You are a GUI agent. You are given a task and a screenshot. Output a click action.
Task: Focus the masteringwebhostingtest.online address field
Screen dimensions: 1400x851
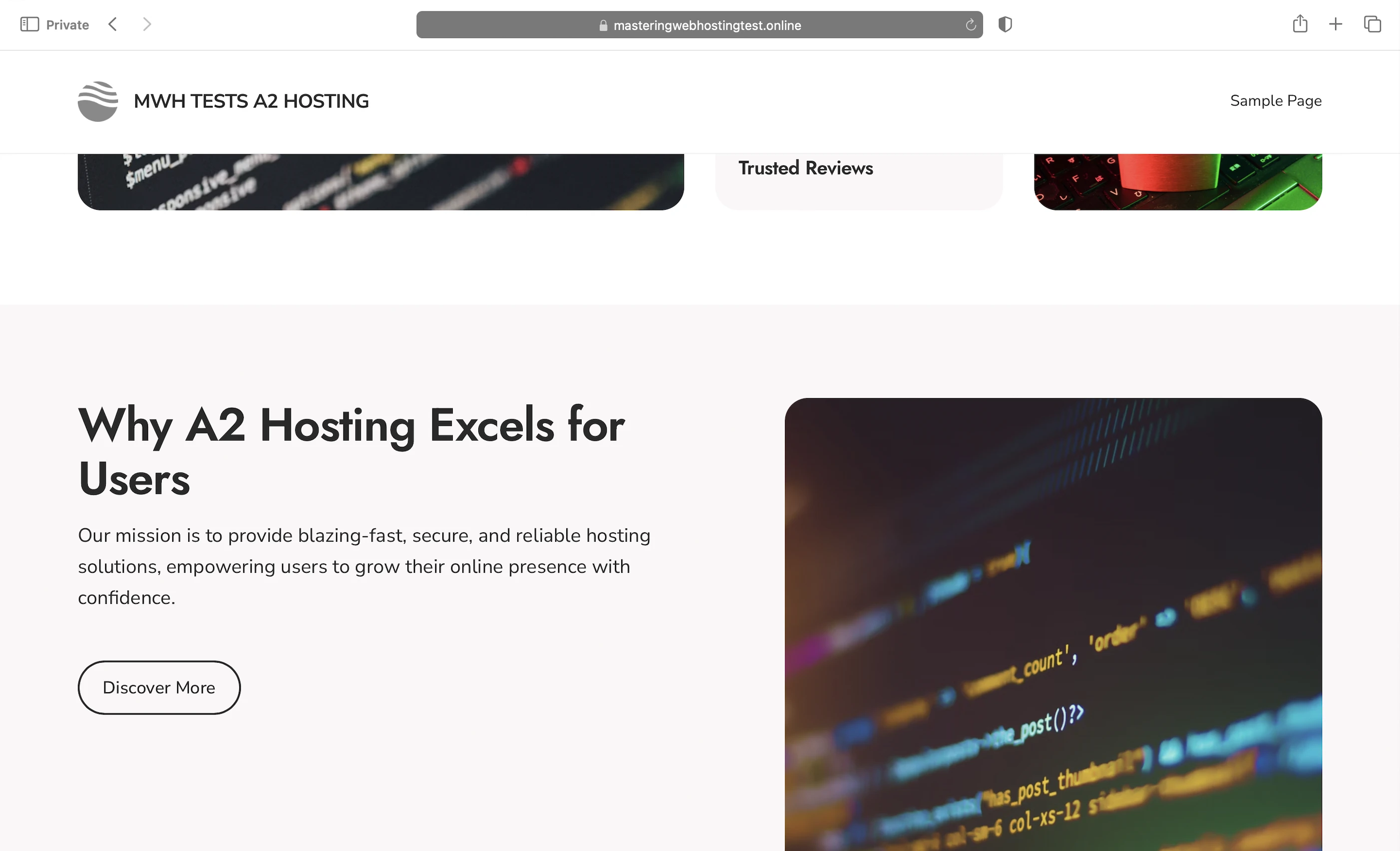point(707,25)
